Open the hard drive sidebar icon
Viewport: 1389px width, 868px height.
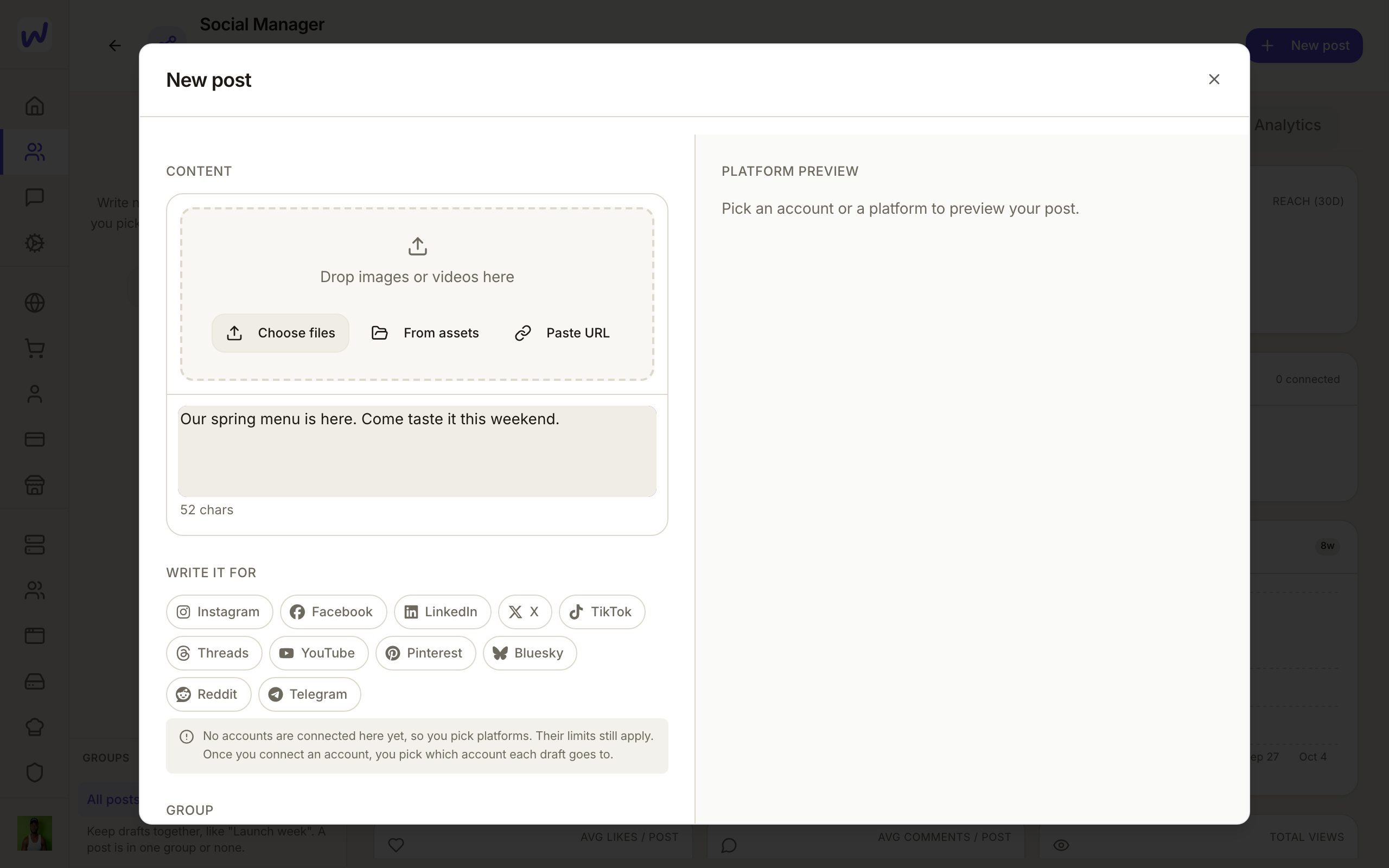click(34, 681)
